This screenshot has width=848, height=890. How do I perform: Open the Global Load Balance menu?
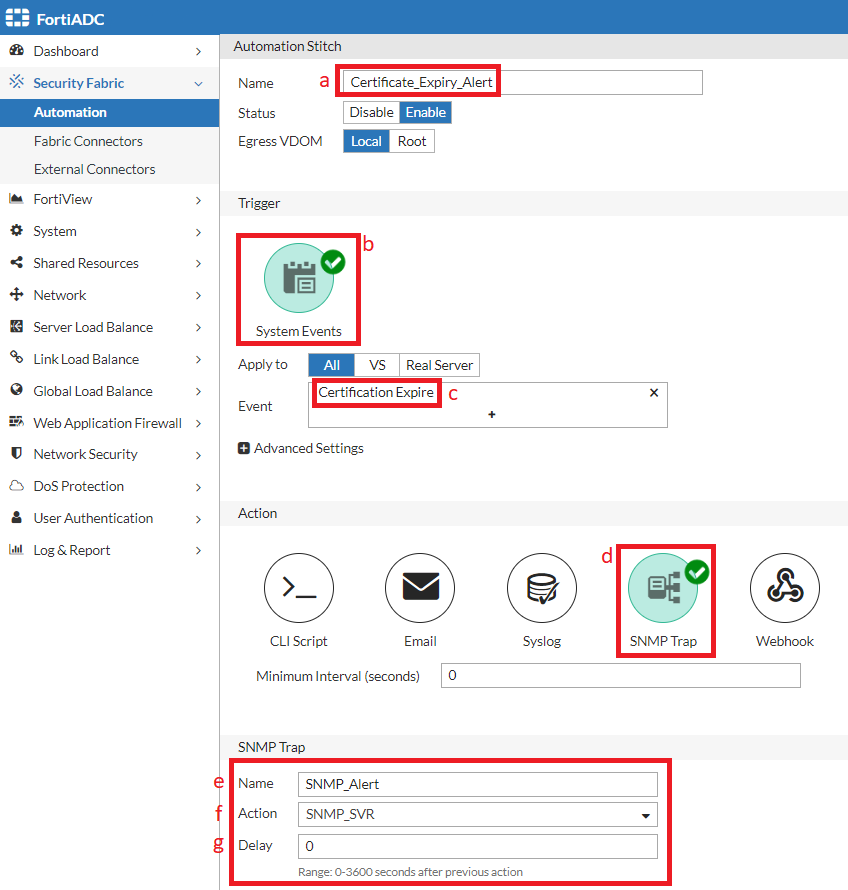[x=110, y=391]
